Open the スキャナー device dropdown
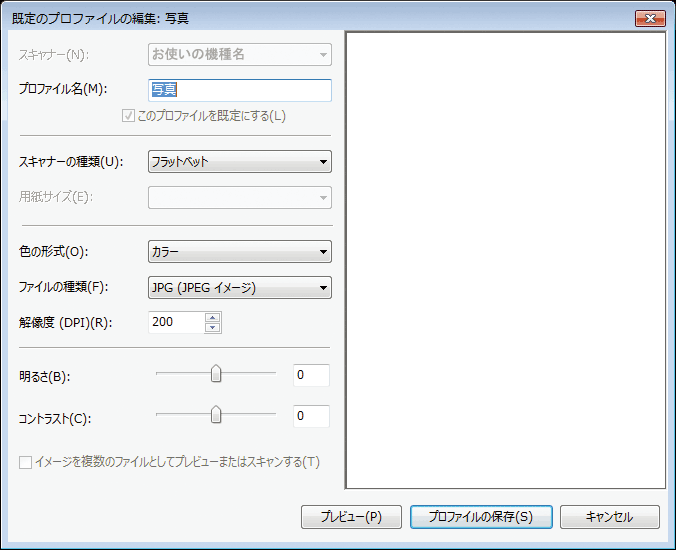 [239, 54]
